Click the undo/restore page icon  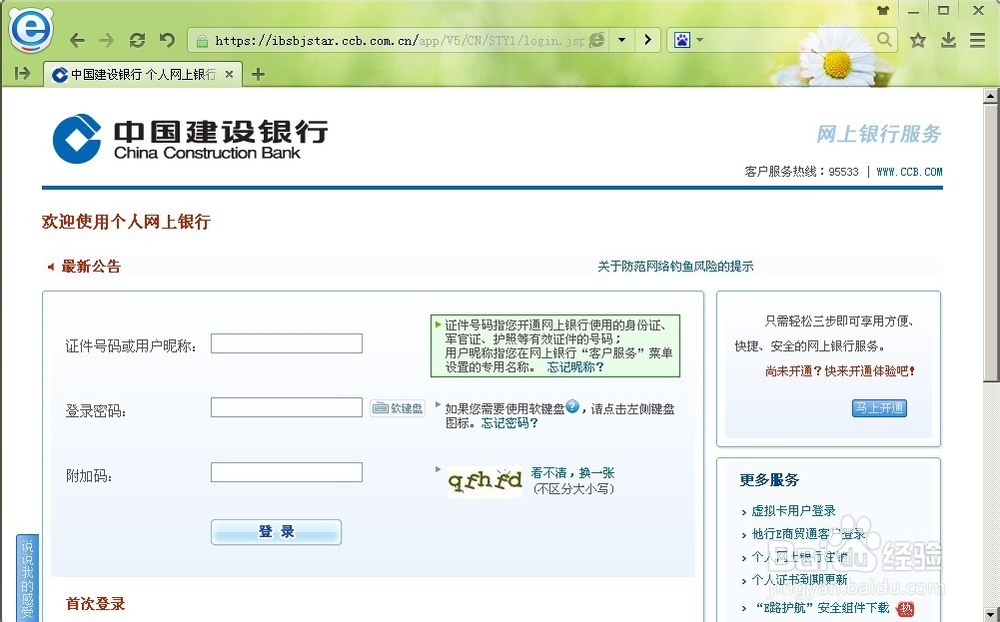click(x=167, y=40)
